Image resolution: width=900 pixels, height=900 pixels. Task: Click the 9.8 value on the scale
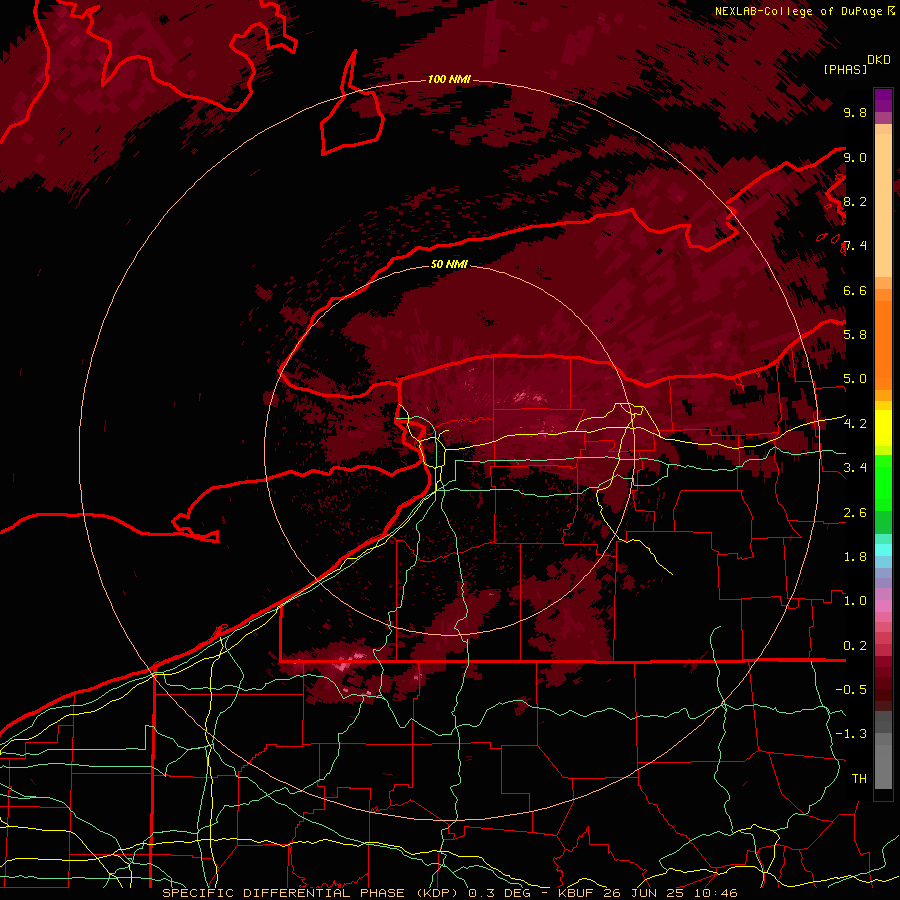click(855, 112)
